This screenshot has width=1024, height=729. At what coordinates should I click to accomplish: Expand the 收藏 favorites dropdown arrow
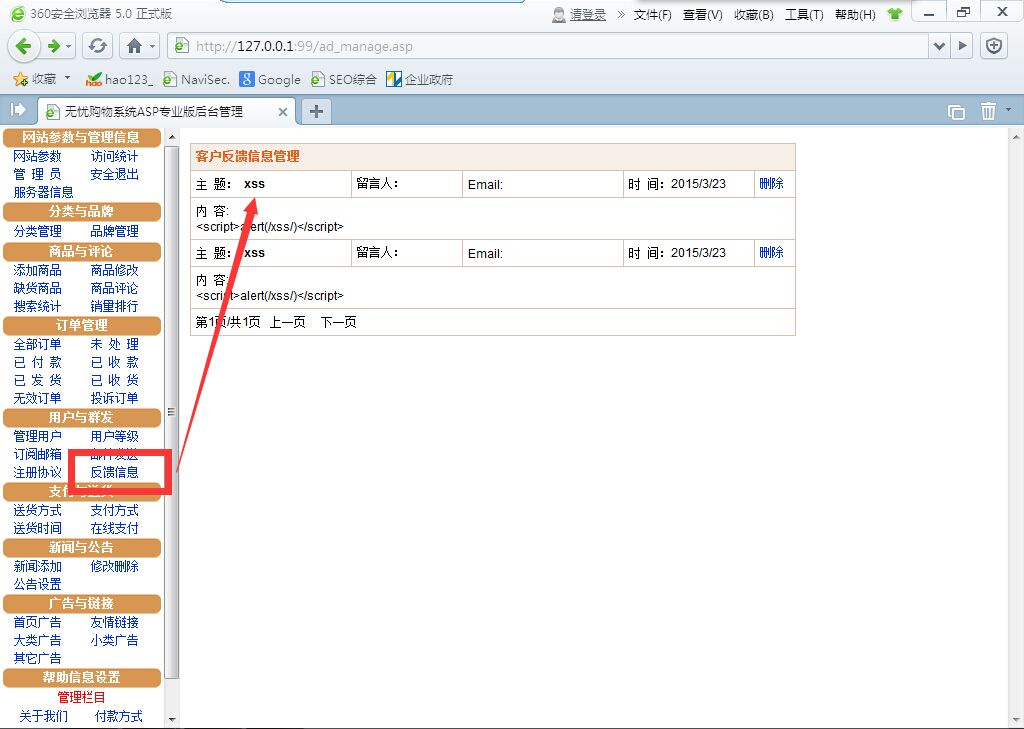(67, 78)
